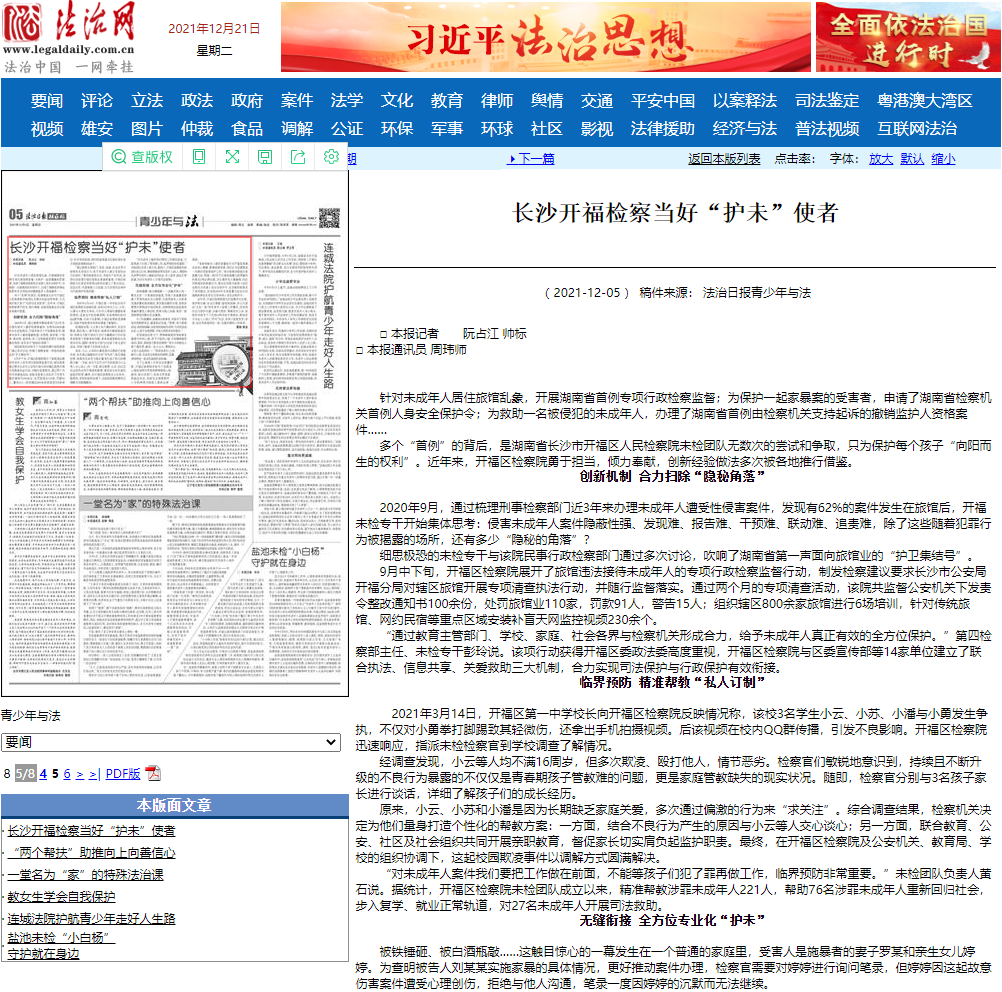Open the settings gear icon in the green toolbar
This screenshot has width=1002, height=992.
click(331, 157)
